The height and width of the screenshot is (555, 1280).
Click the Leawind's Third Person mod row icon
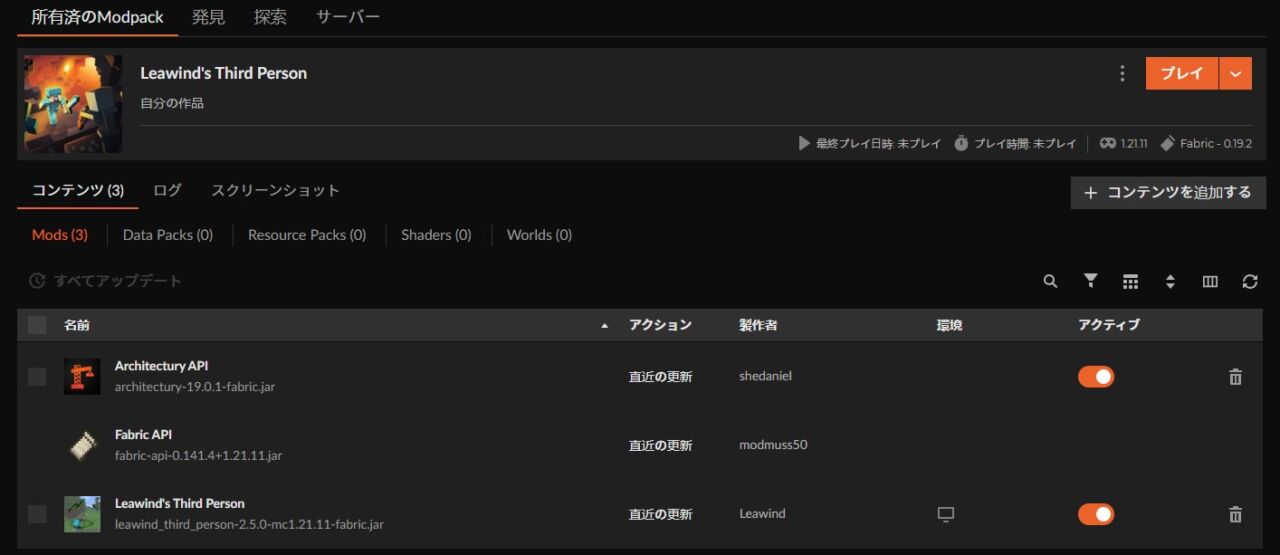82,514
